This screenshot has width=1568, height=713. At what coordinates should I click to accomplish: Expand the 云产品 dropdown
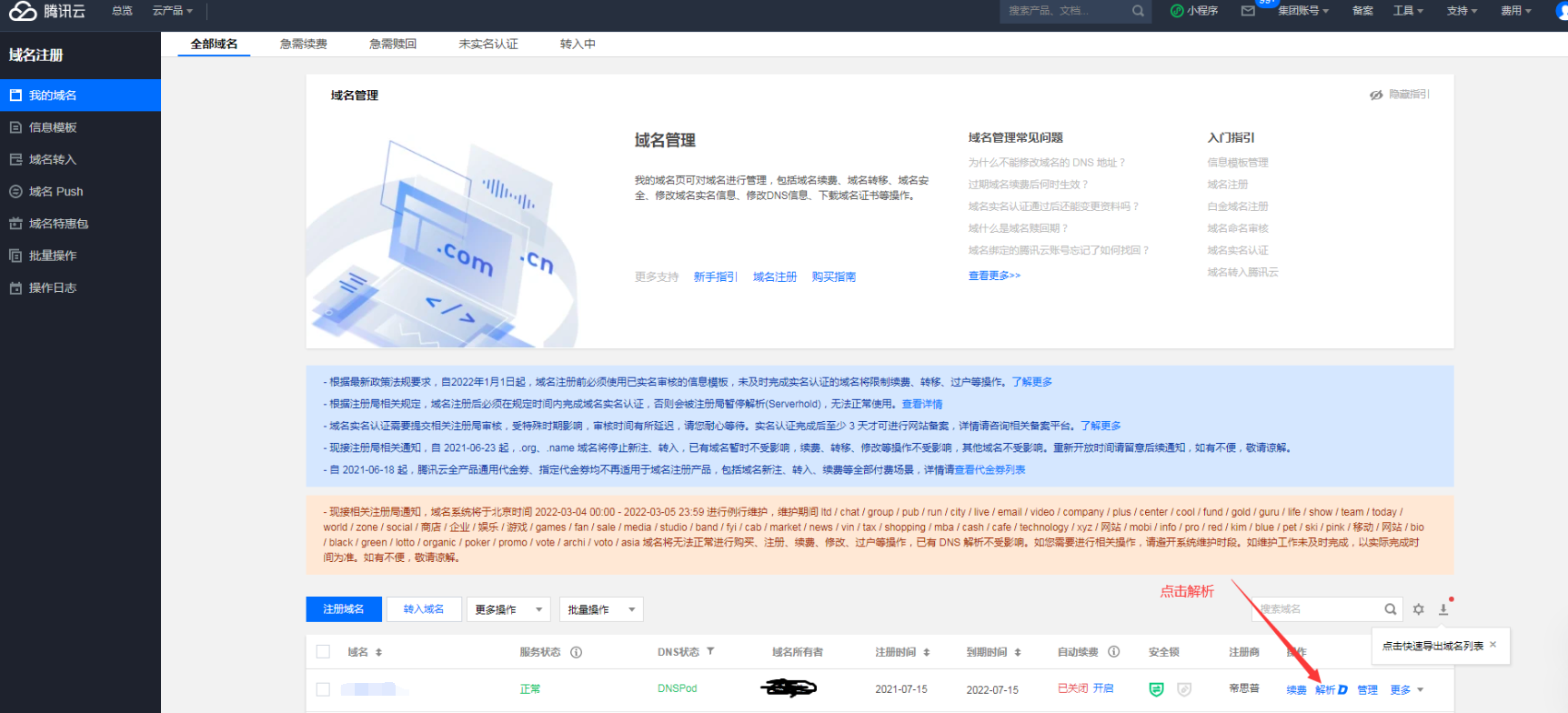pyautogui.click(x=173, y=11)
